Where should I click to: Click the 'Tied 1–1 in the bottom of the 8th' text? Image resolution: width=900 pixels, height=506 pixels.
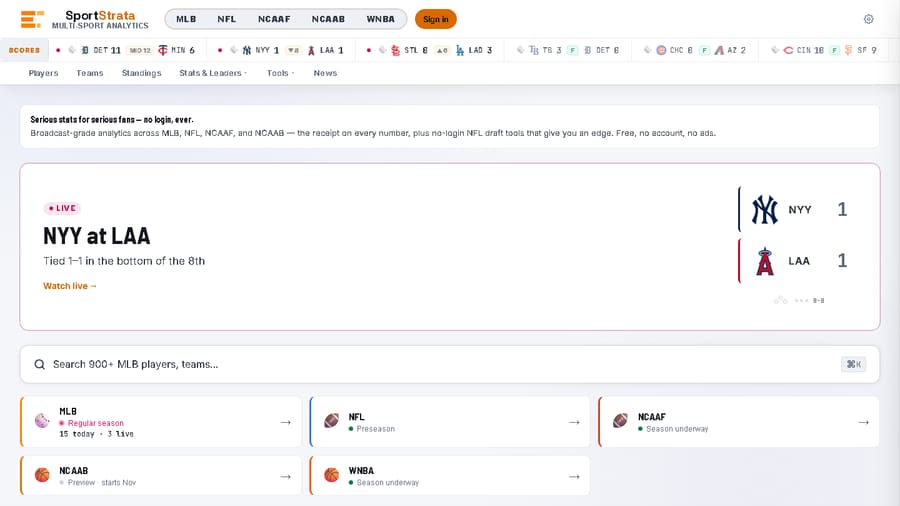pos(124,261)
